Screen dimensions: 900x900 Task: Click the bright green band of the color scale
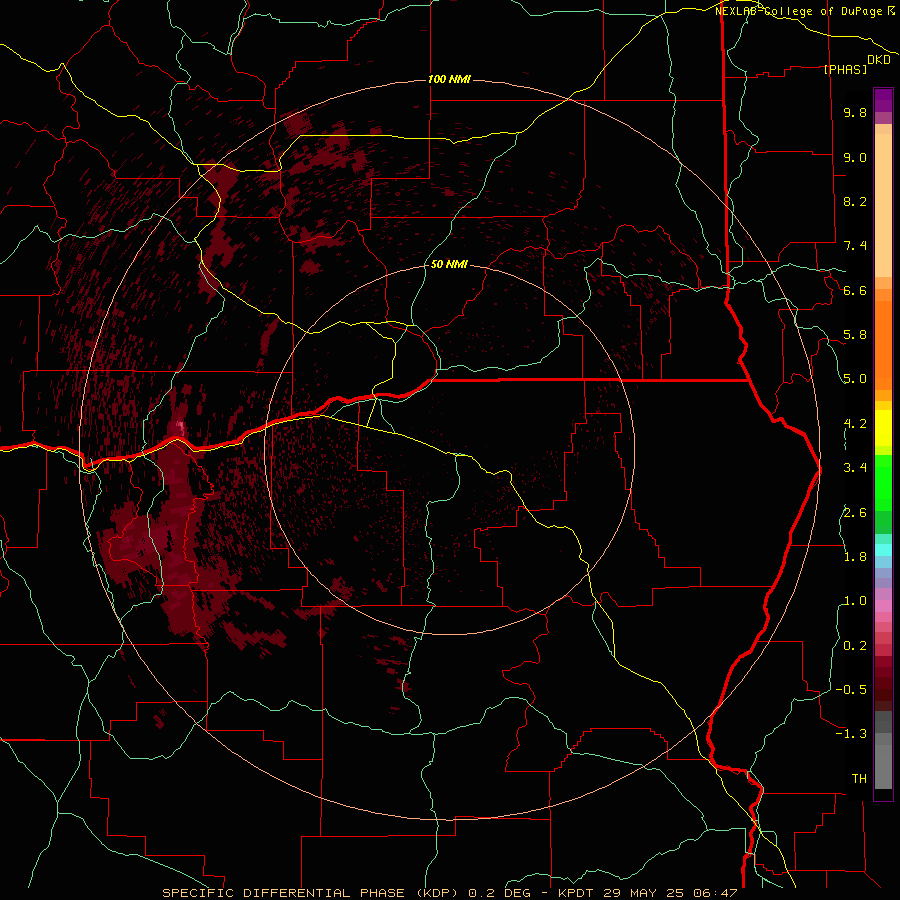coord(883,483)
